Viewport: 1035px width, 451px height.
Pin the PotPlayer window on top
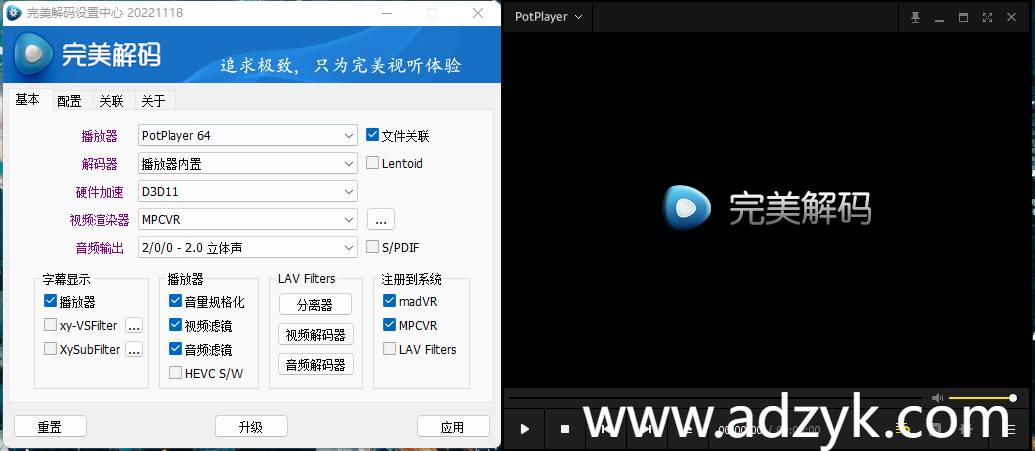click(x=915, y=17)
